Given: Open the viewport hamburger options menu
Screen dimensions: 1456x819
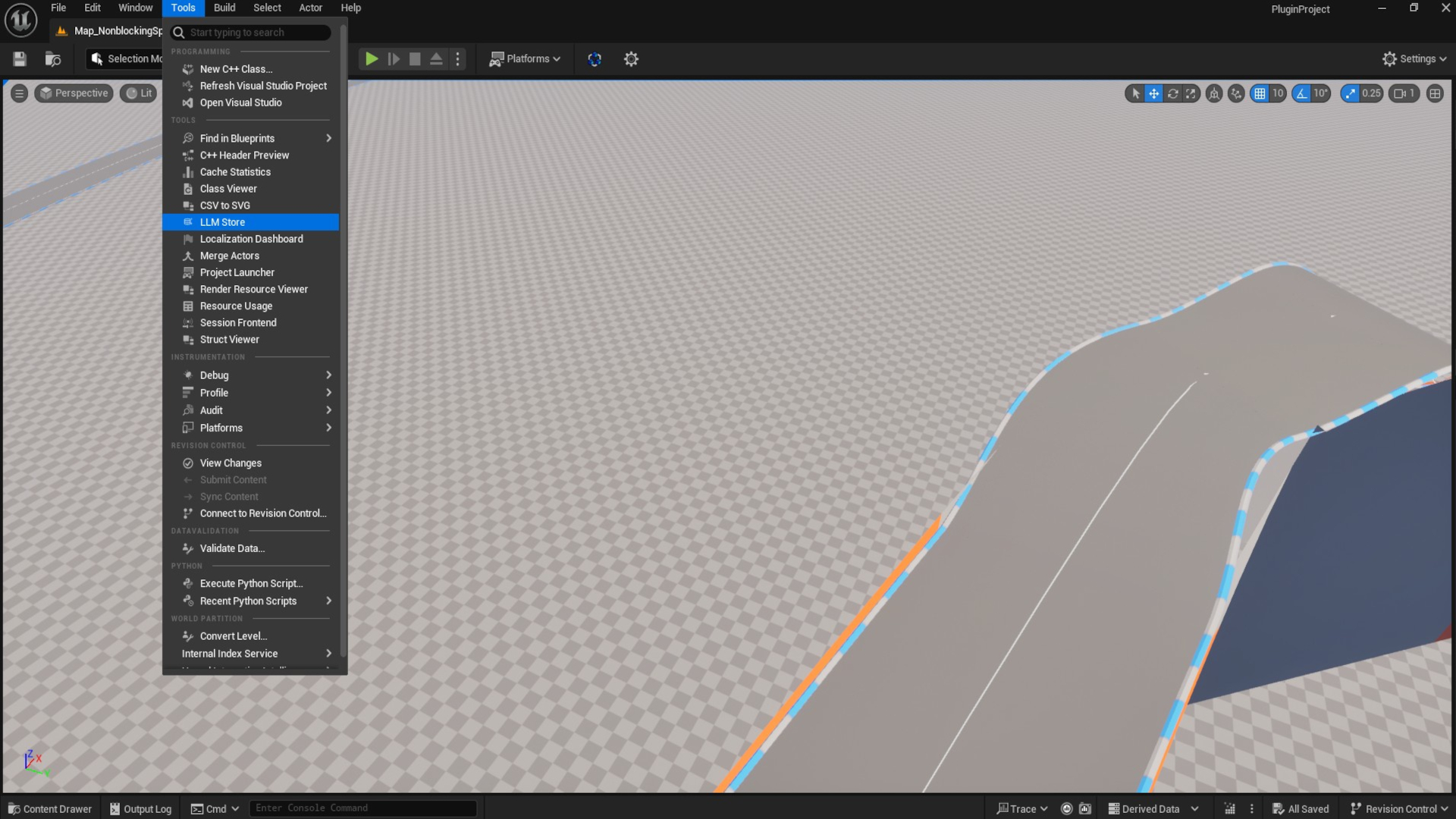Looking at the screenshot, I should coord(20,93).
